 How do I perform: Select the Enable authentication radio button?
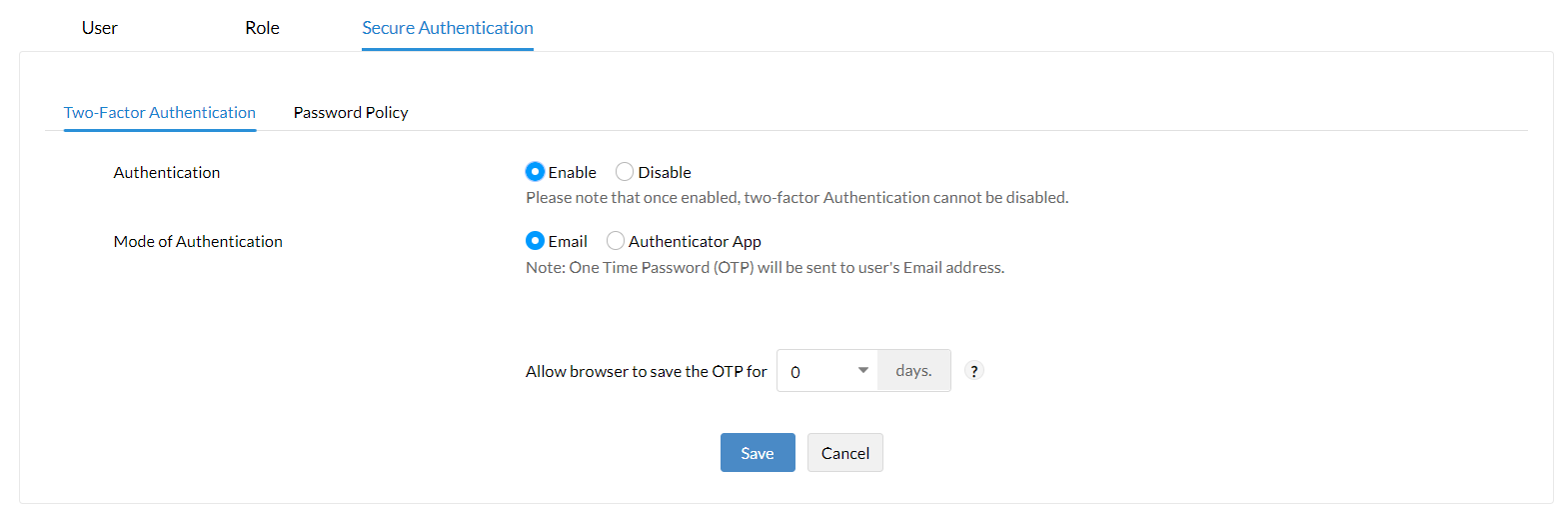536,172
